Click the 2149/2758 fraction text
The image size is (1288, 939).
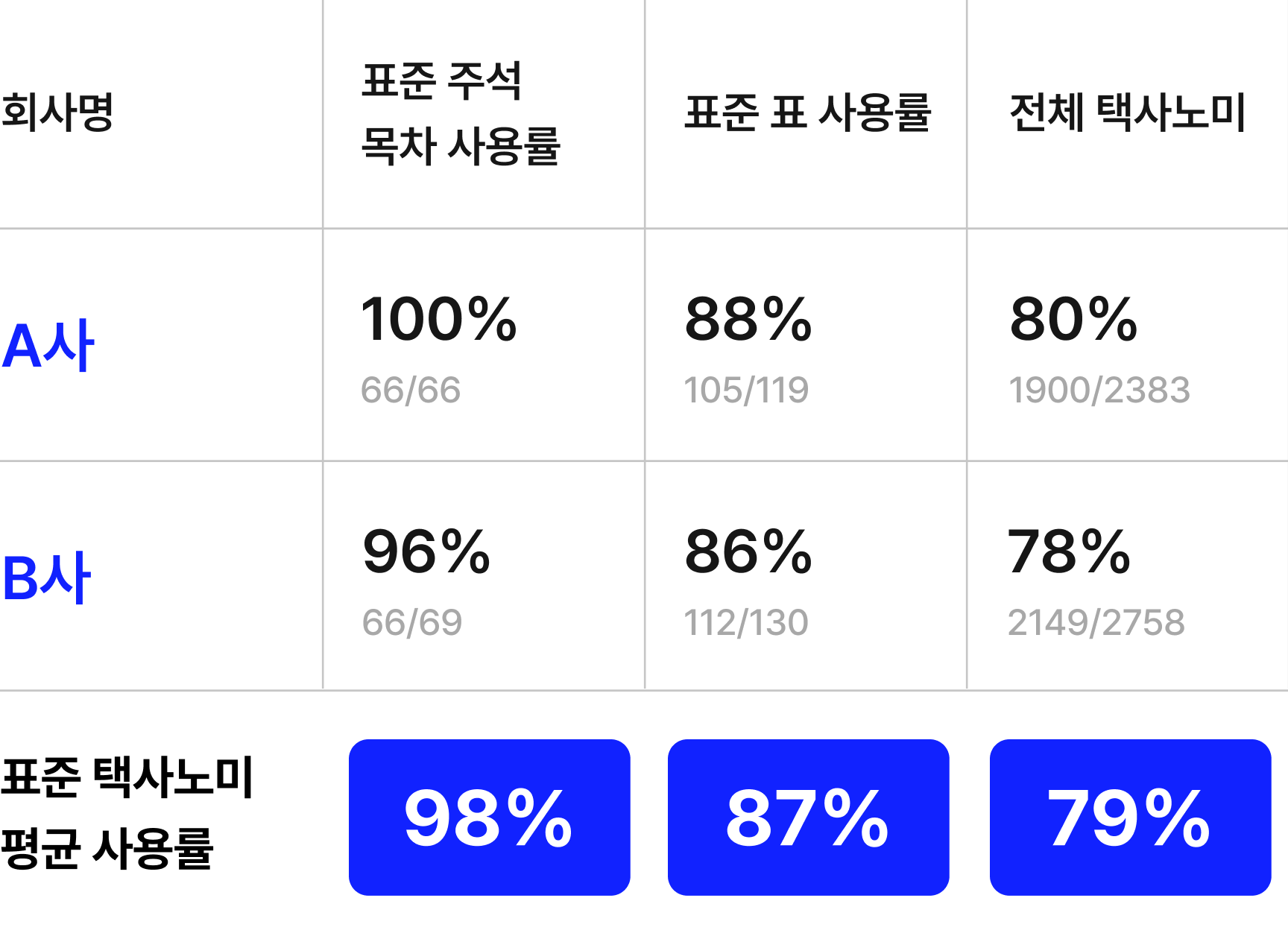[1096, 622]
